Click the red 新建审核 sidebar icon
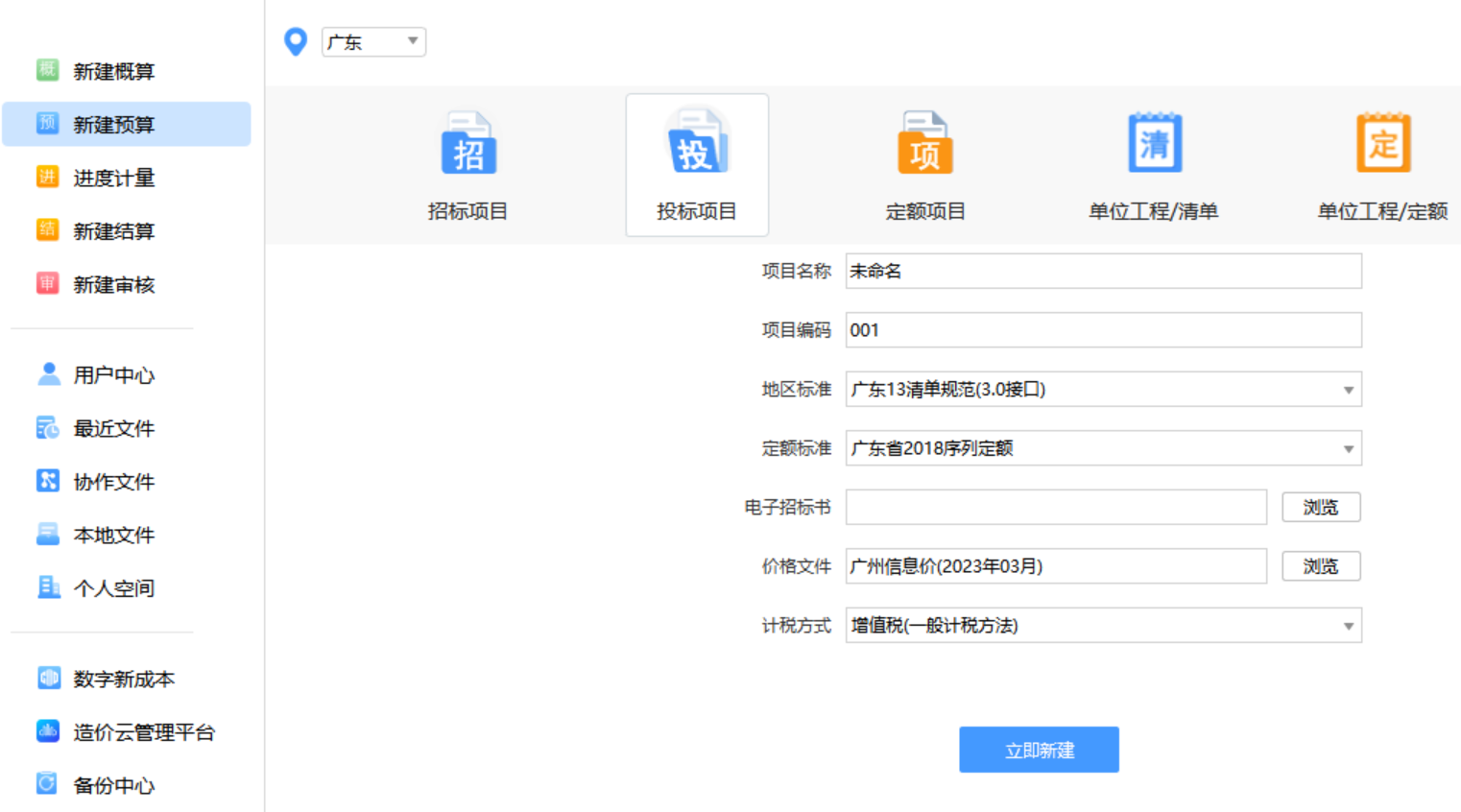 coord(47,283)
